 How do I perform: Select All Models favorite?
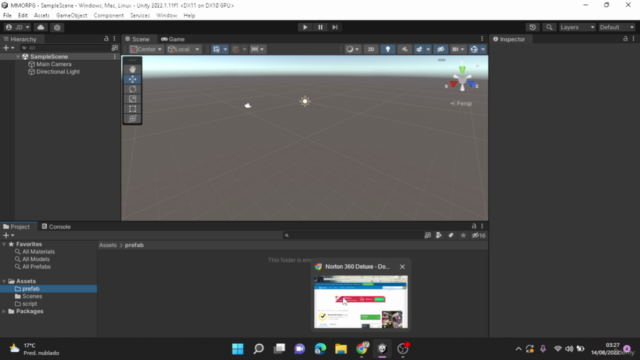tap(36, 259)
